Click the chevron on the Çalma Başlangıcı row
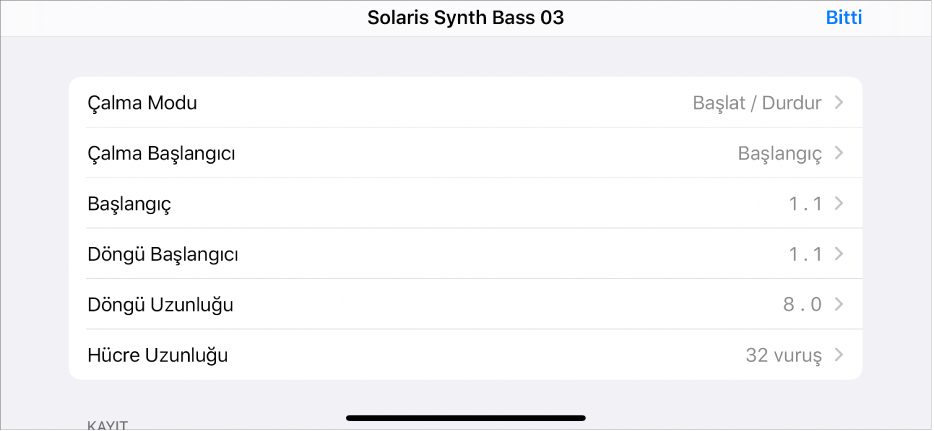The height and width of the screenshot is (431, 934). coord(839,154)
